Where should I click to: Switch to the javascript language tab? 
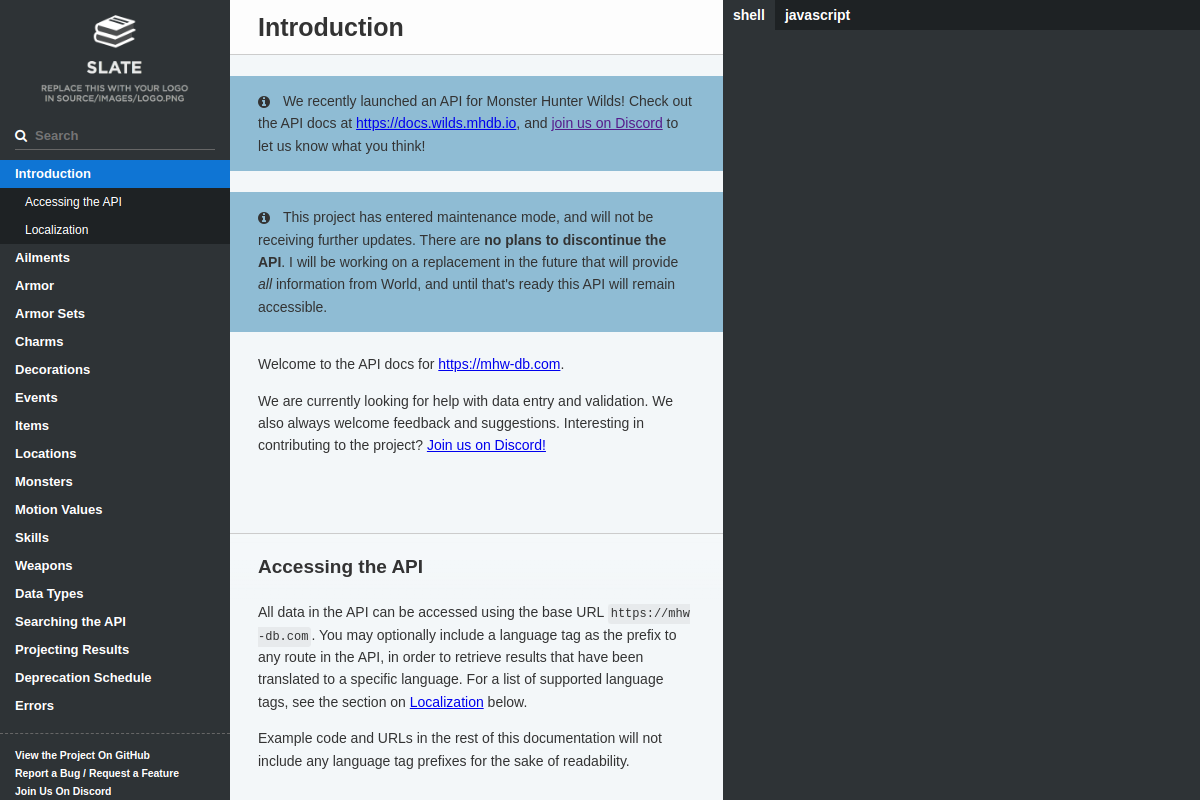coord(817,15)
